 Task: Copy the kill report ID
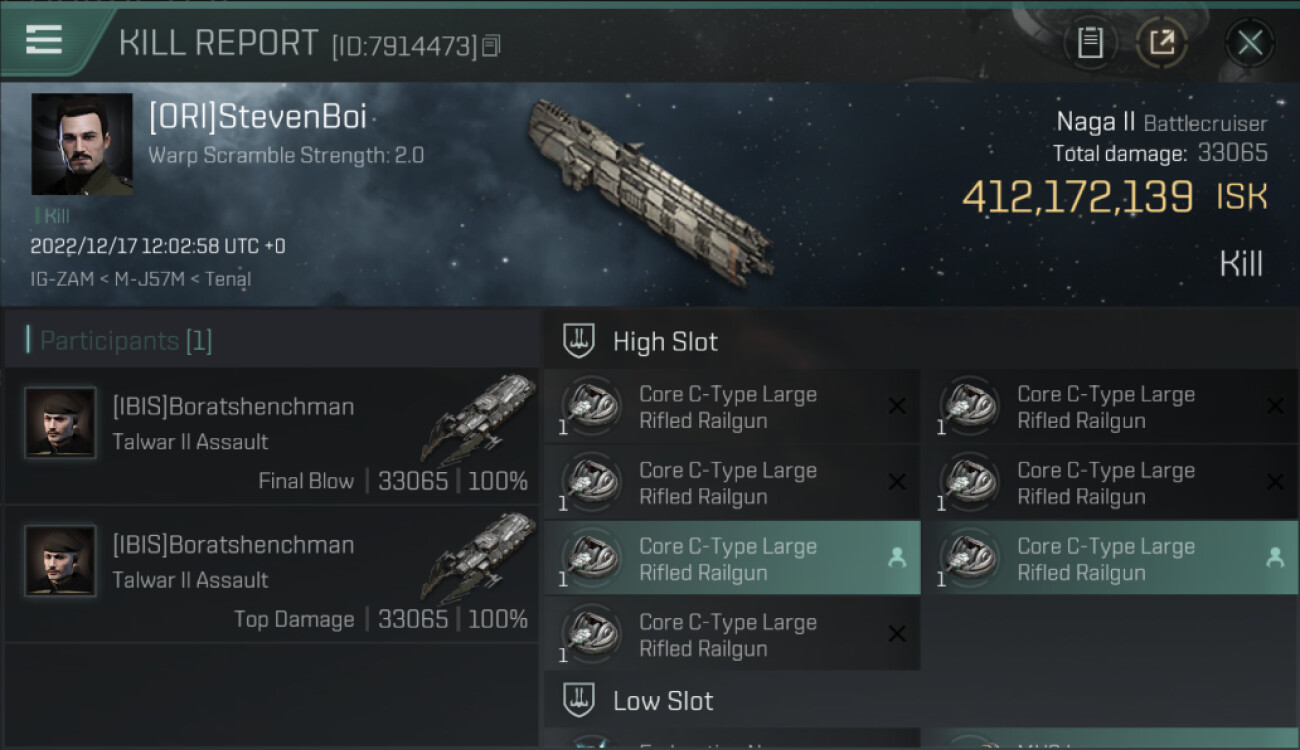tap(490, 45)
